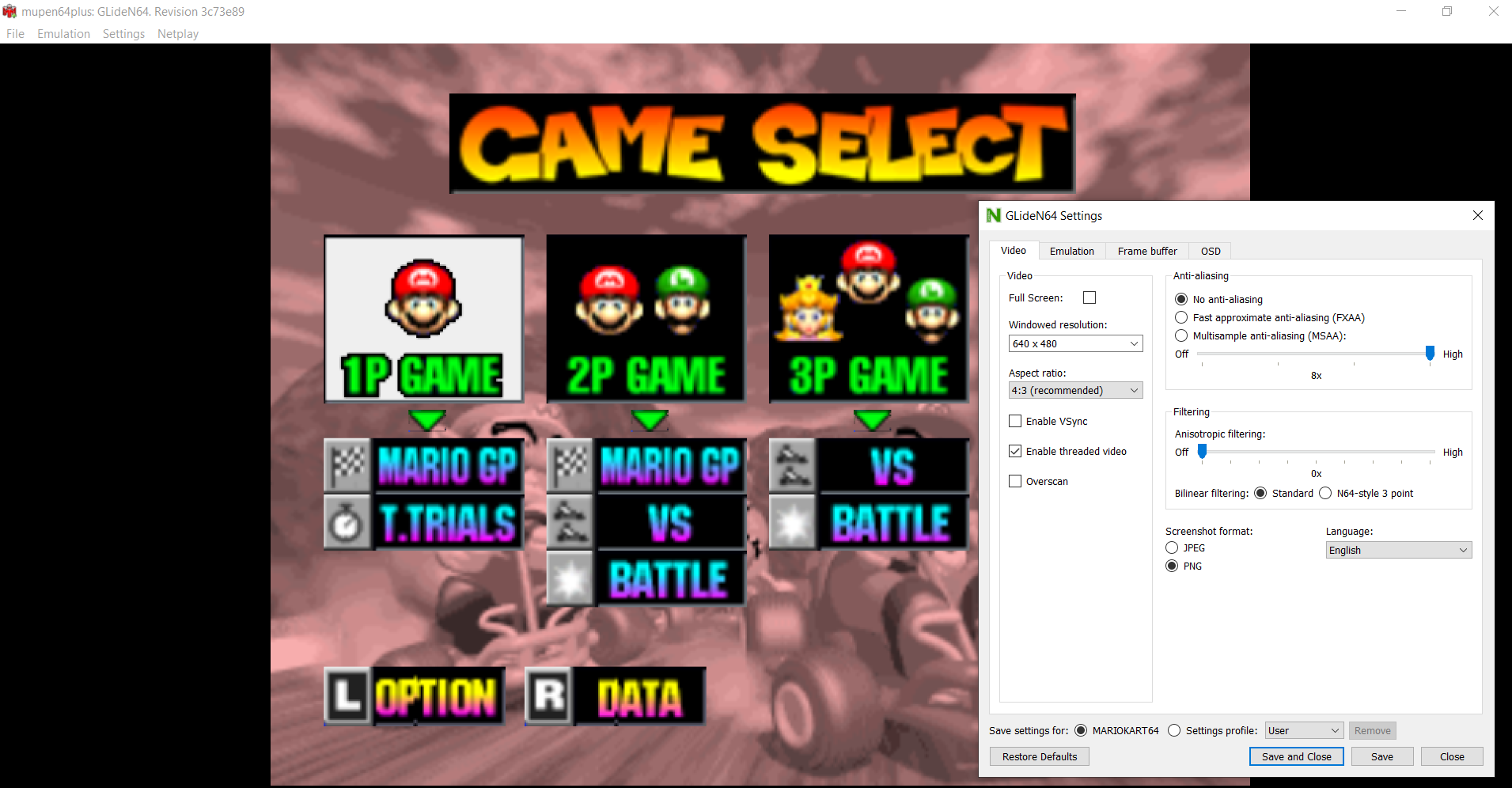Screen dimensions: 1512x788
Task: Click the Save button
Action: [1381, 756]
